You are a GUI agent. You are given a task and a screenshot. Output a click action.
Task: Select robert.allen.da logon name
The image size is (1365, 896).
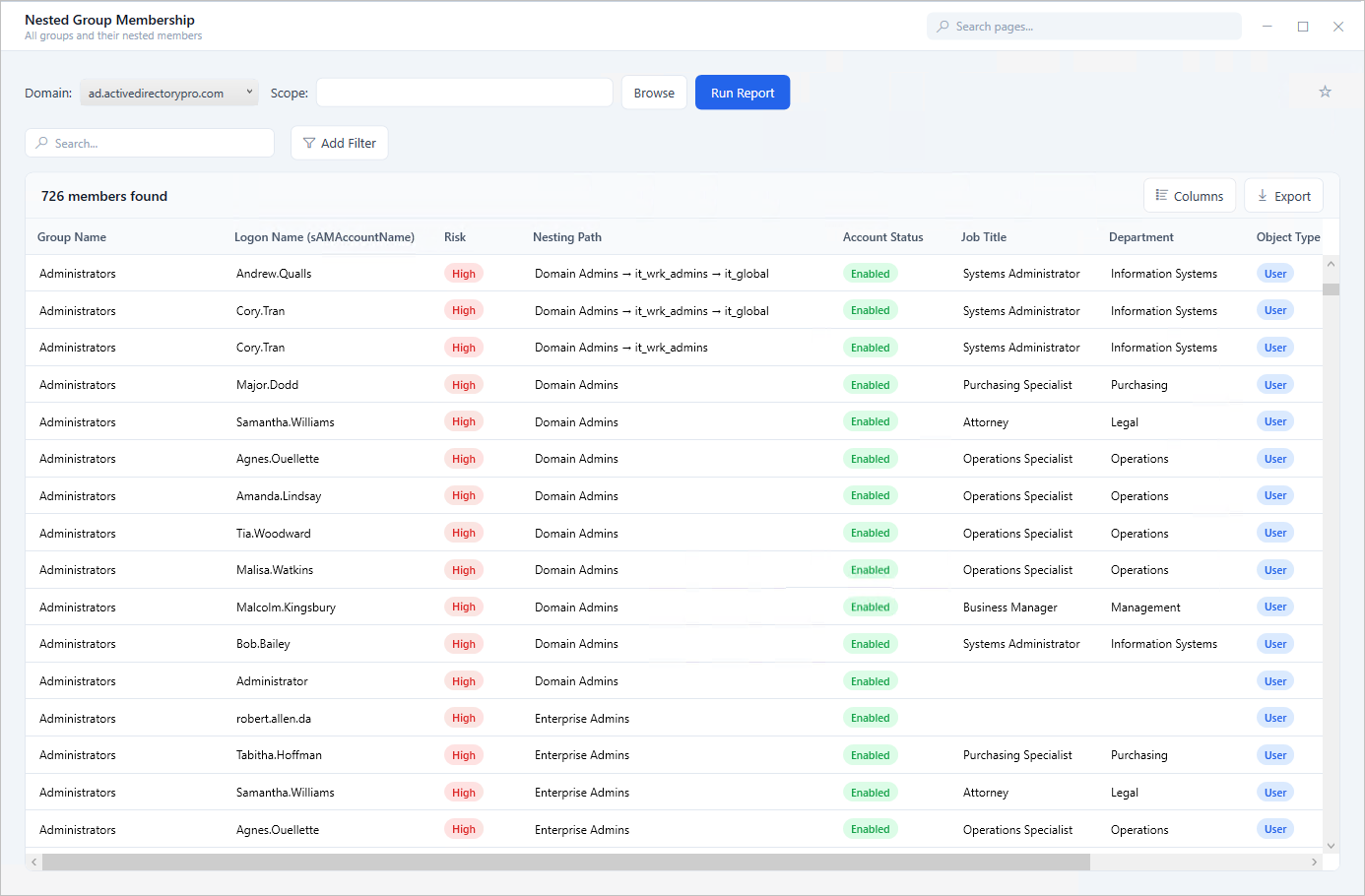[x=274, y=719]
